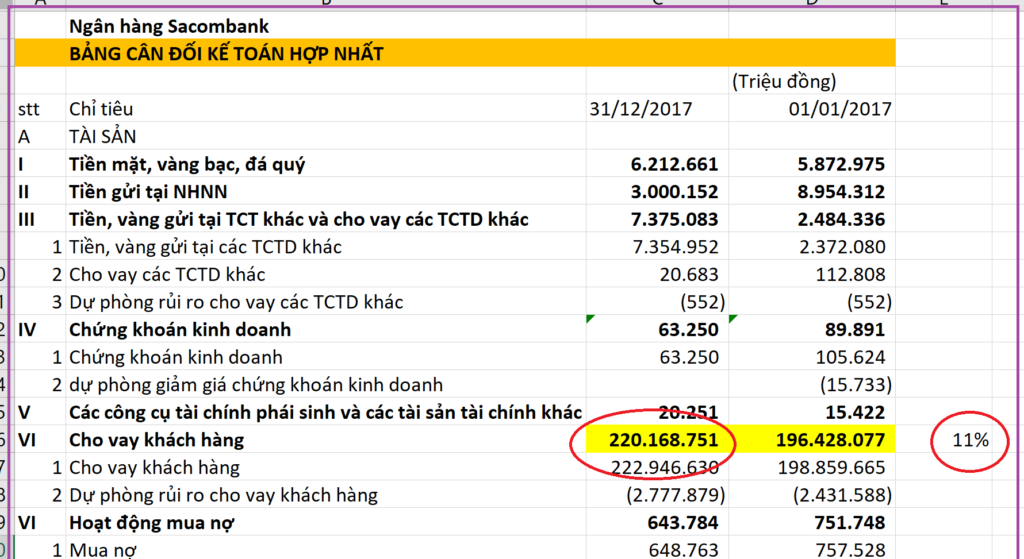
Task: Select the circled 11% cell
Action: (969, 440)
